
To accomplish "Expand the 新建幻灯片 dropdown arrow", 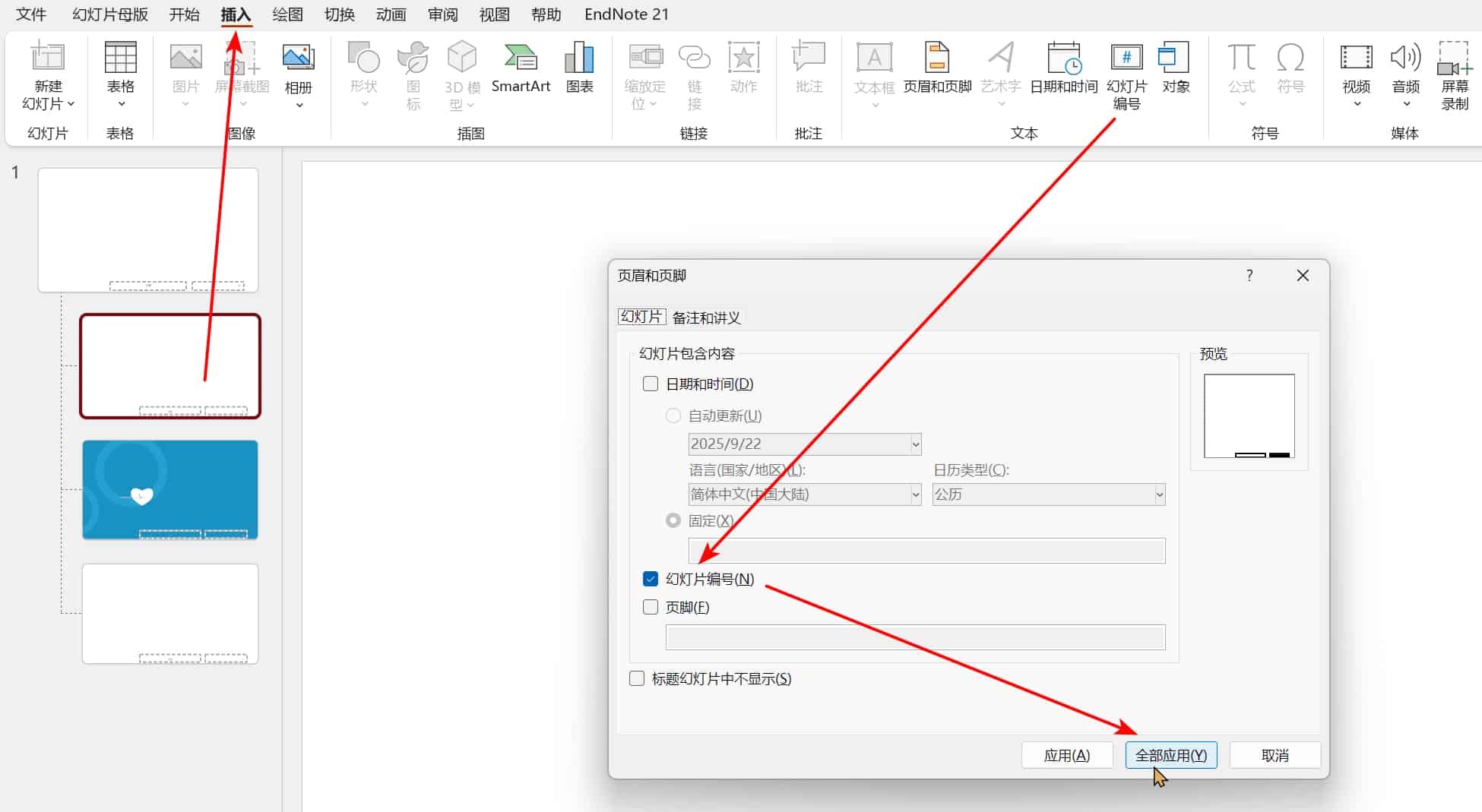I will click(x=71, y=104).
